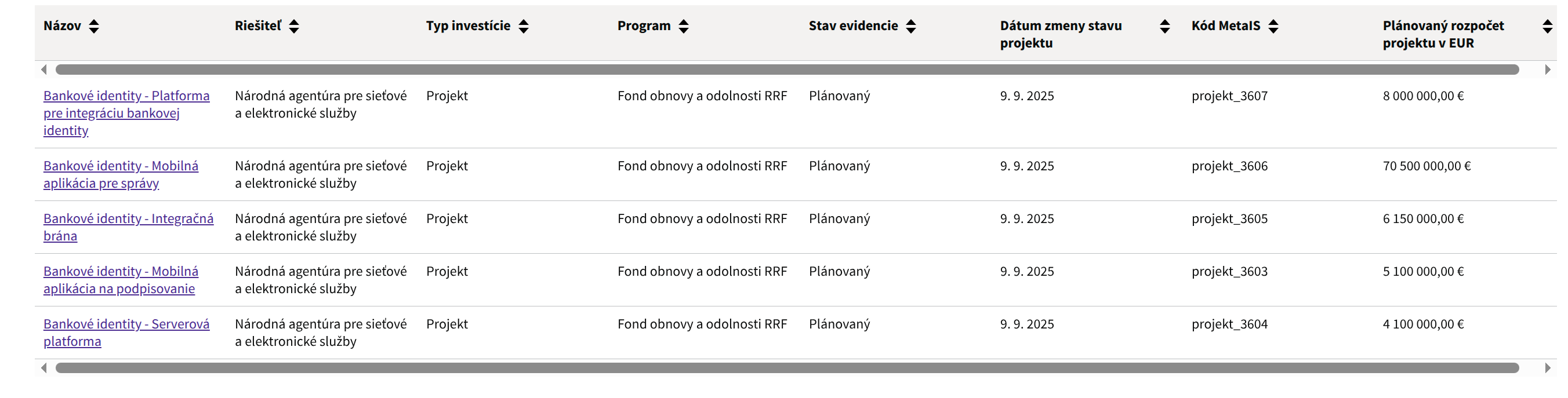Click Kód MetaIS sort arrows
This screenshot has width=1568, height=398.
(x=1273, y=26)
